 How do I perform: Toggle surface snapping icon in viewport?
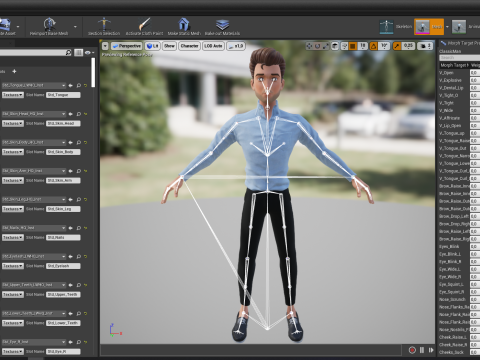coord(345,46)
